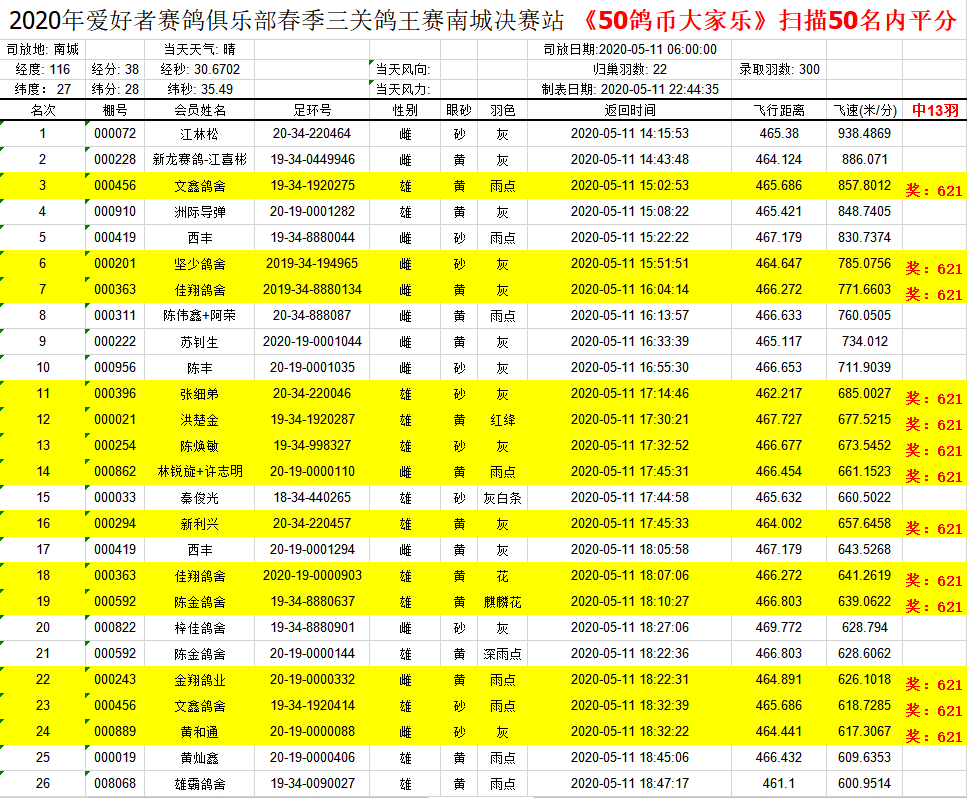Screen dimensions: 967x798
Task: Select return time 2020-05-11 16:33:39
Action: (630, 342)
